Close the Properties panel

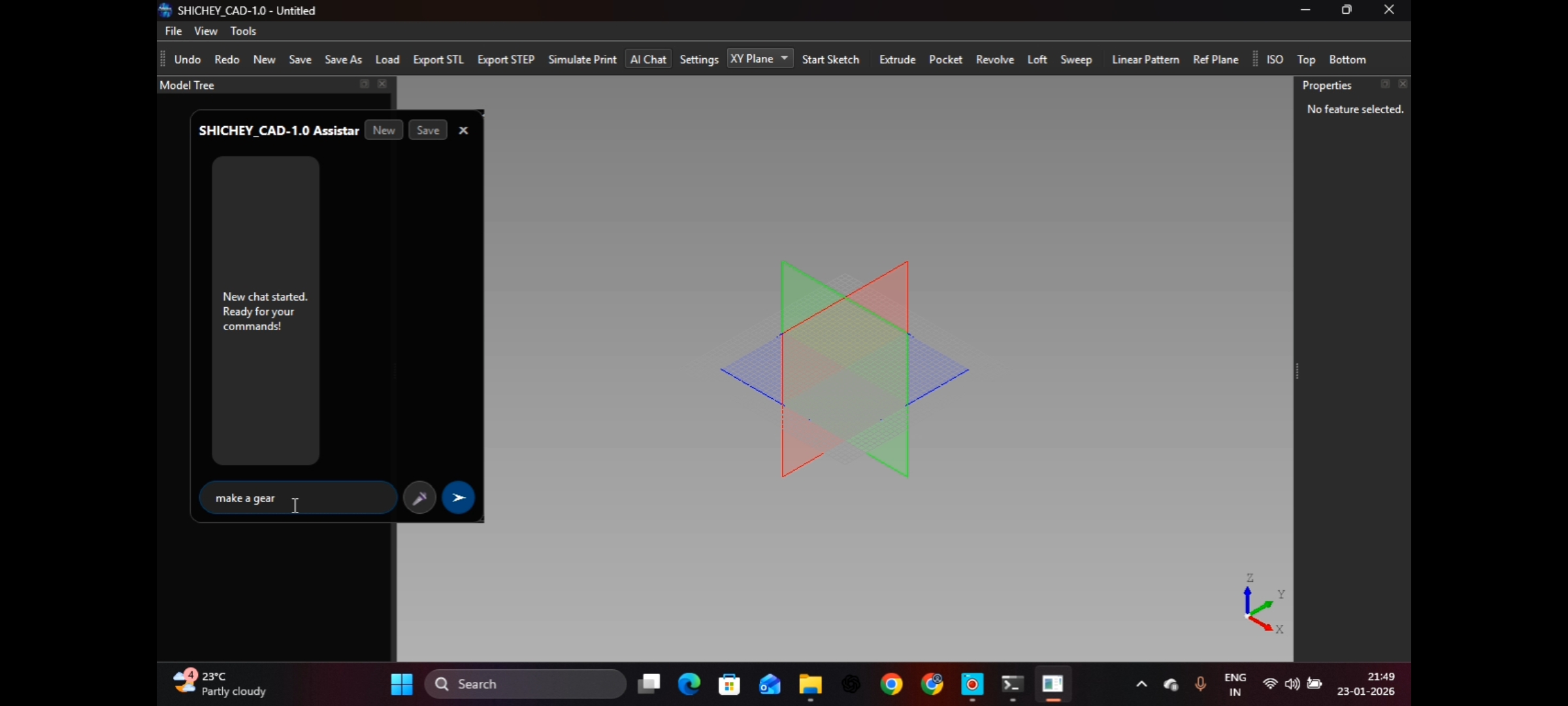point(1403,84)
